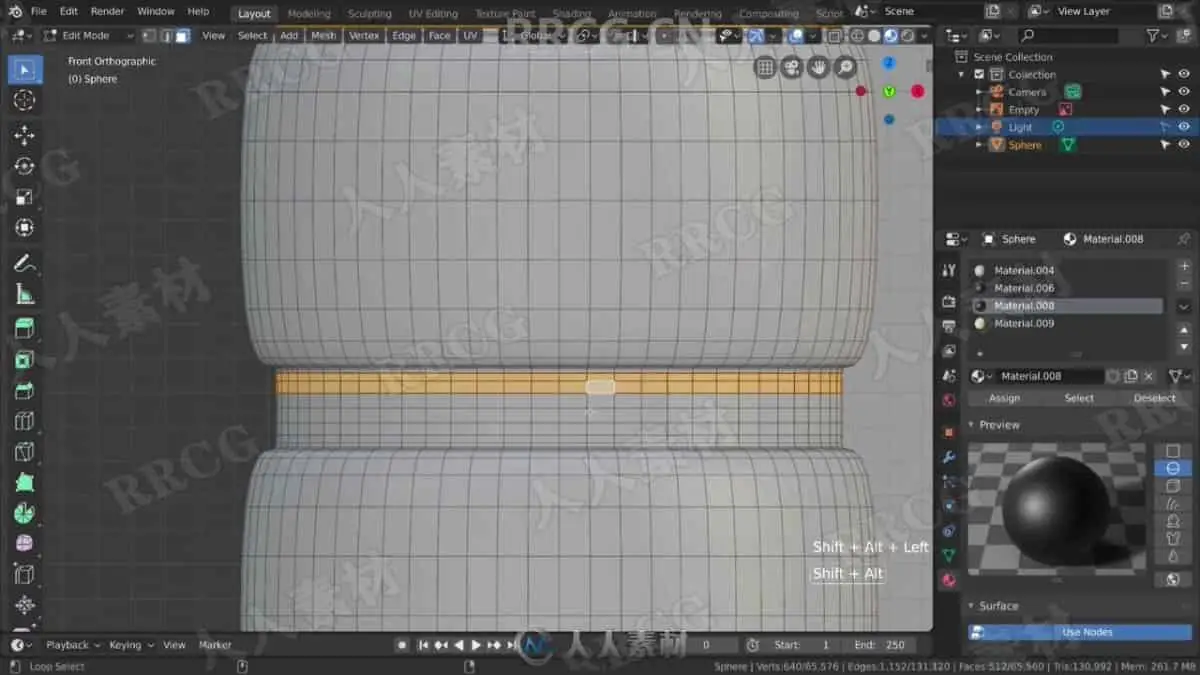Screen dimensions: 1200x675
Task: Collapse the Collection tree item
Action: tap(963, 74)
